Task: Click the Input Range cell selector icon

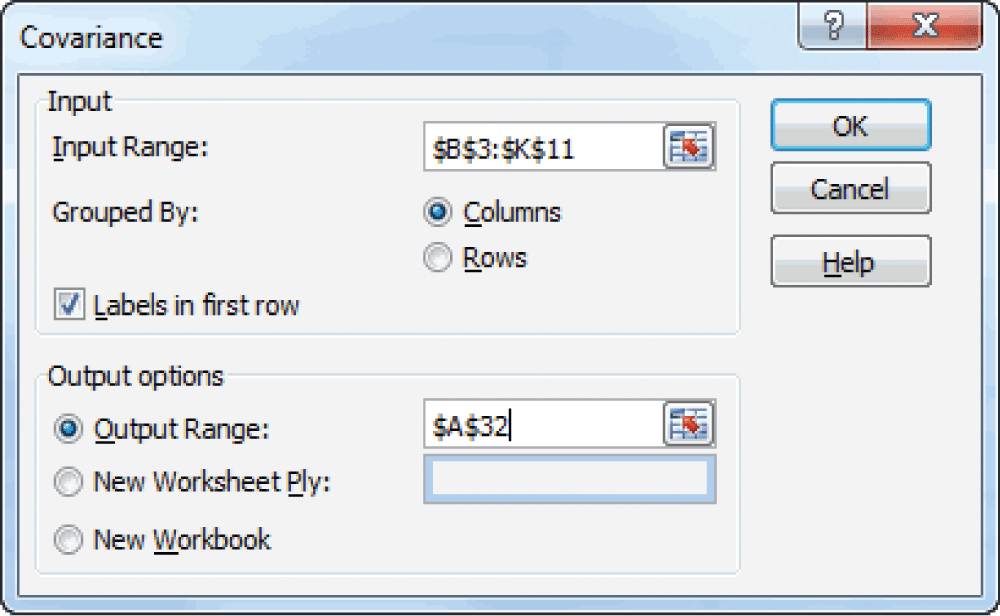Action: point(689,147)
